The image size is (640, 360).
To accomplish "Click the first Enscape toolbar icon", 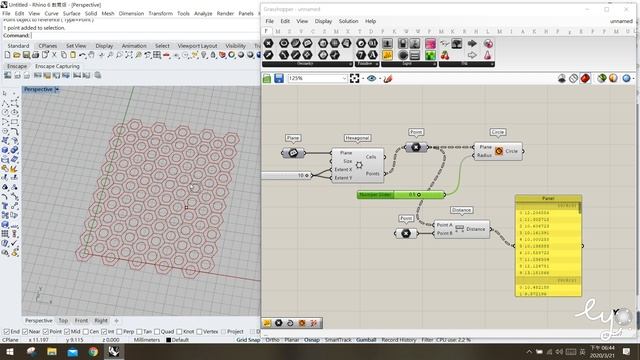I will tap(7, 75).
